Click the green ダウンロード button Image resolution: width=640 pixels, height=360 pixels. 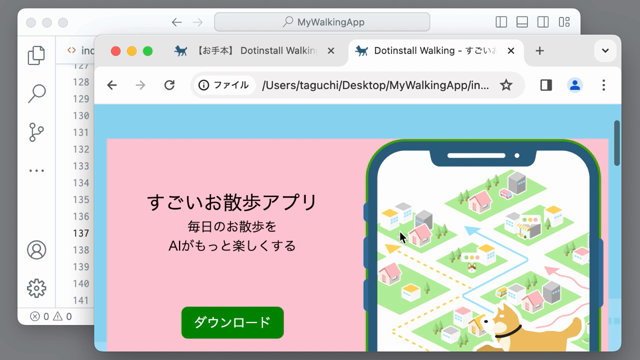click(x=232, y=322)
